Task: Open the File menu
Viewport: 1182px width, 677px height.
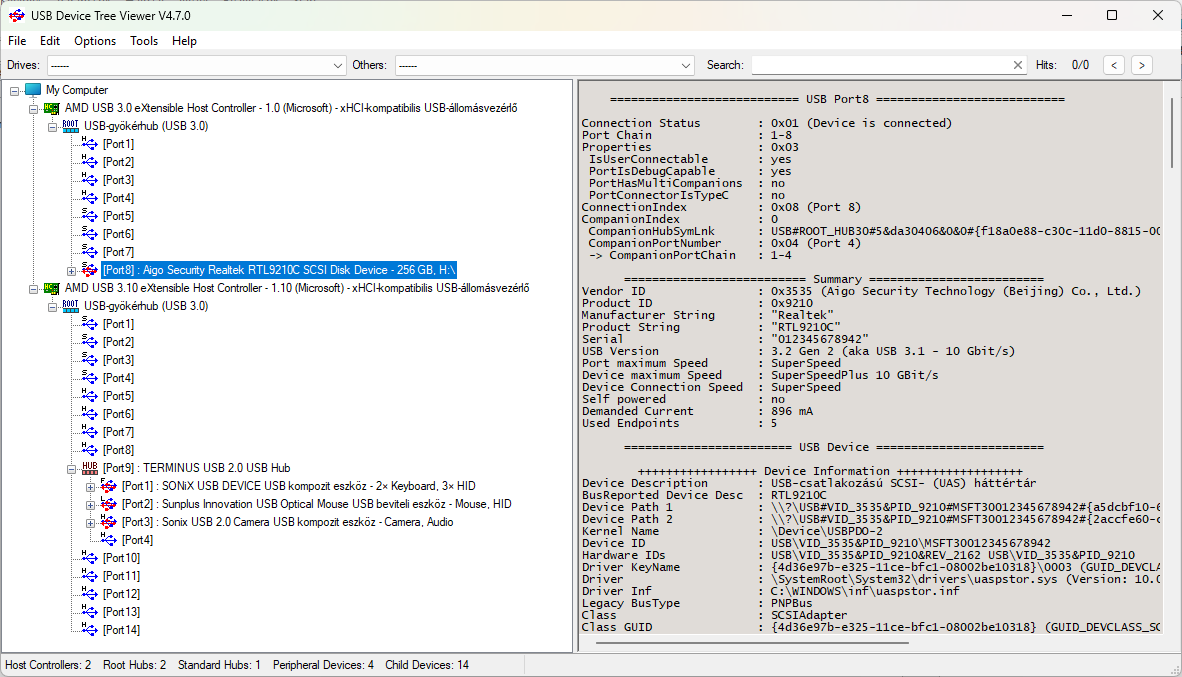Action: tap(17, 41)
